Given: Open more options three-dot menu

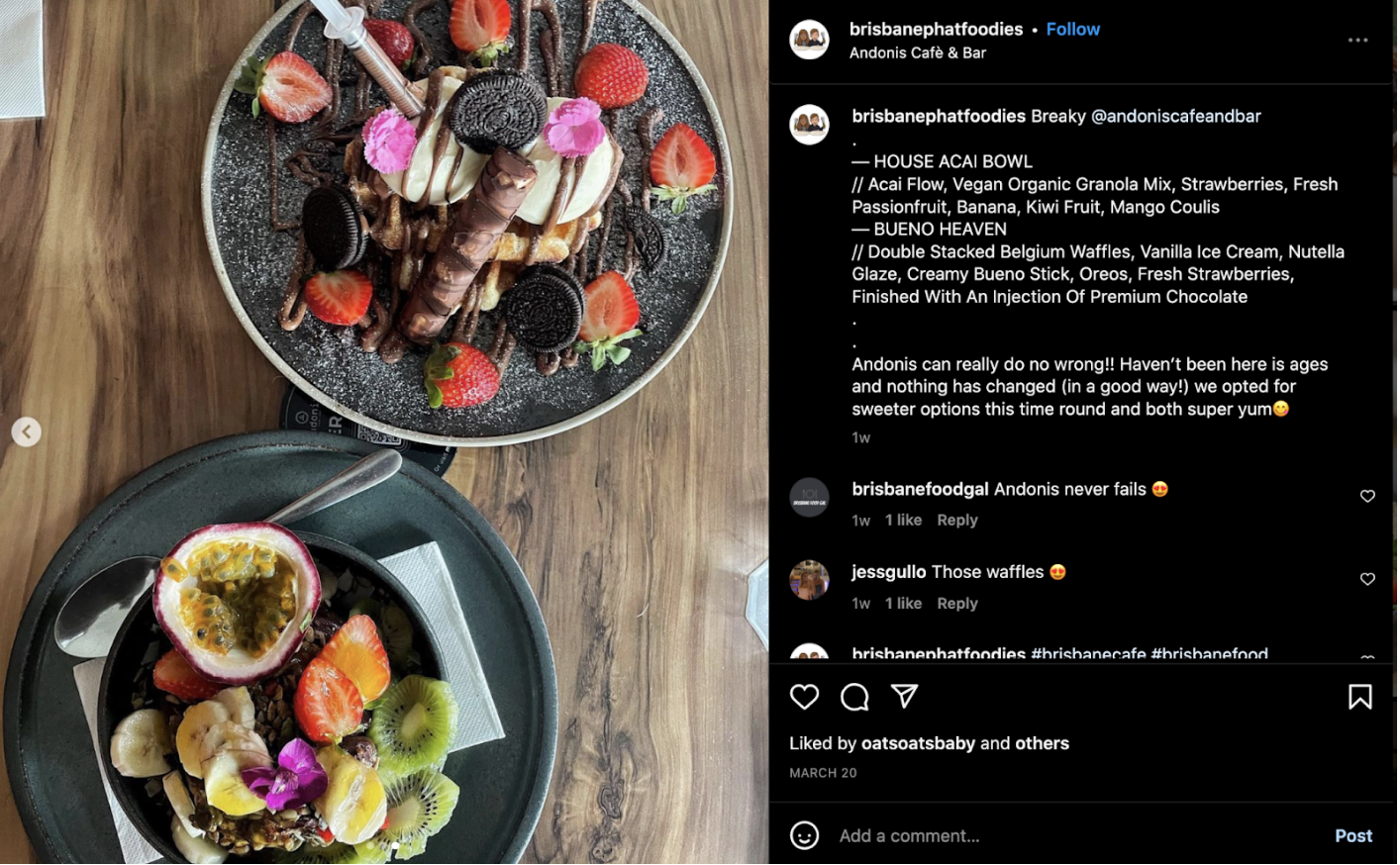Looking at the screenshot, I should [x=1358, y=41].
